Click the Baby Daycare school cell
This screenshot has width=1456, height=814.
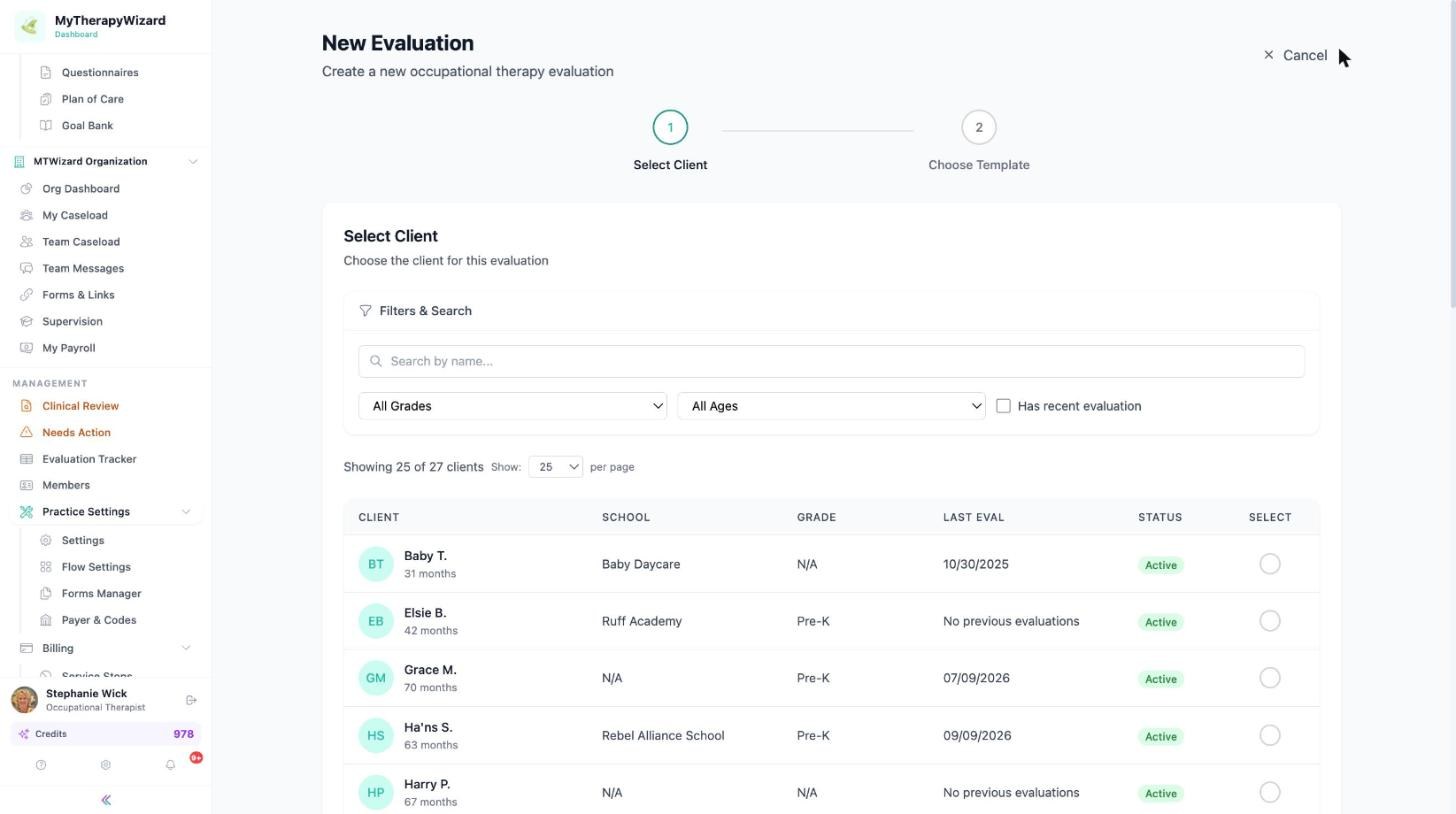pyautogui.click(x=641, y=564)
